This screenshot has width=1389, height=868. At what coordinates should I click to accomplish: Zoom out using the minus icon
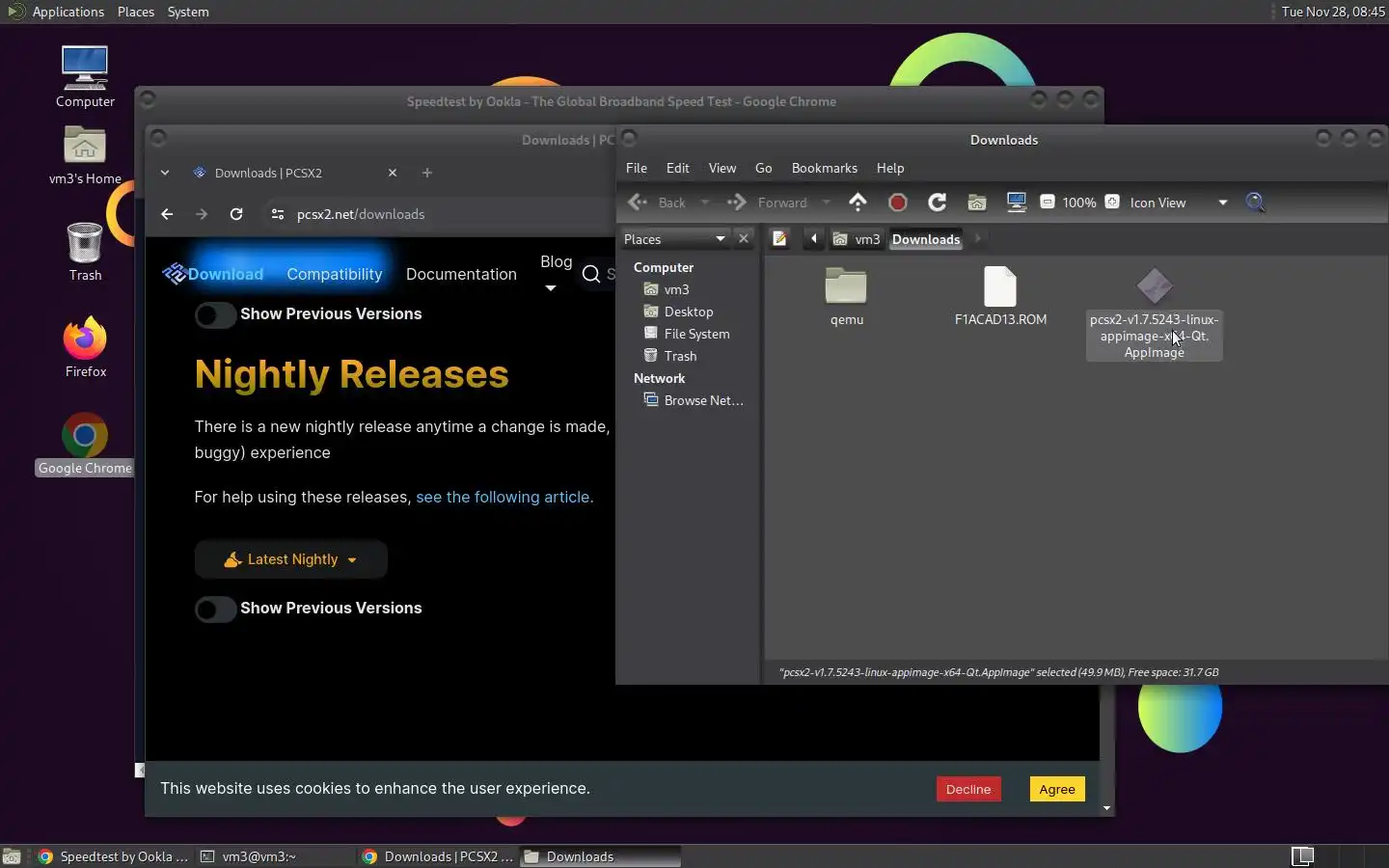(1048, 202)
